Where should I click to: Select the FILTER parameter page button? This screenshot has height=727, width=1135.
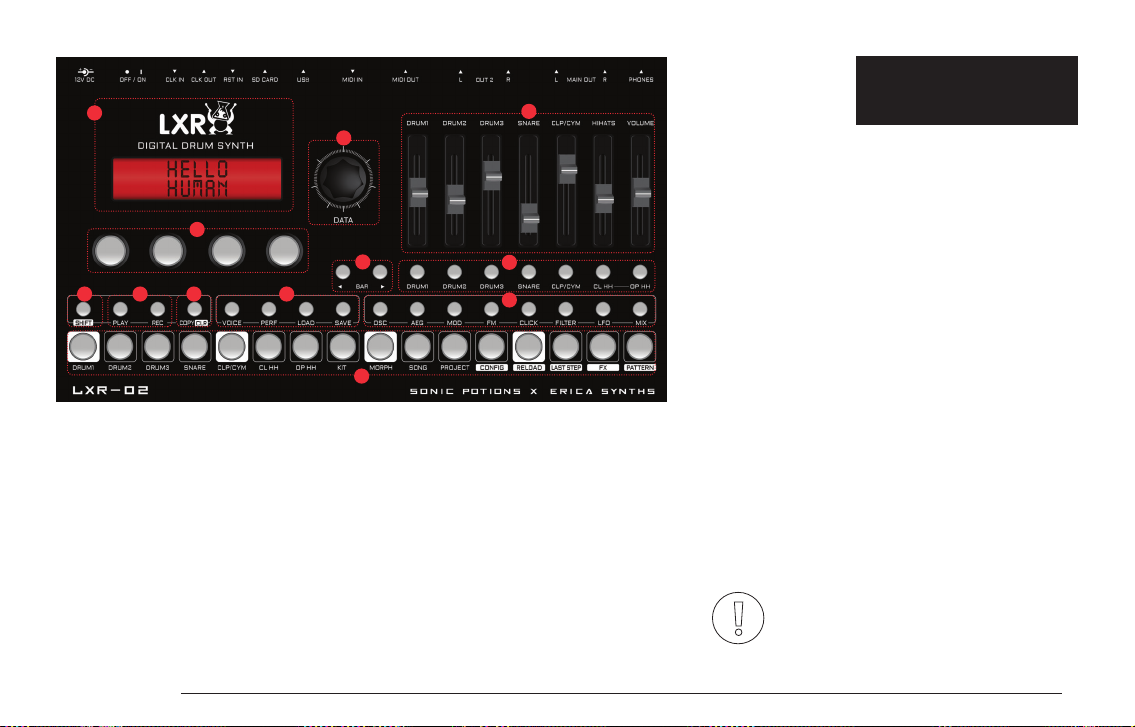(565, 310)
